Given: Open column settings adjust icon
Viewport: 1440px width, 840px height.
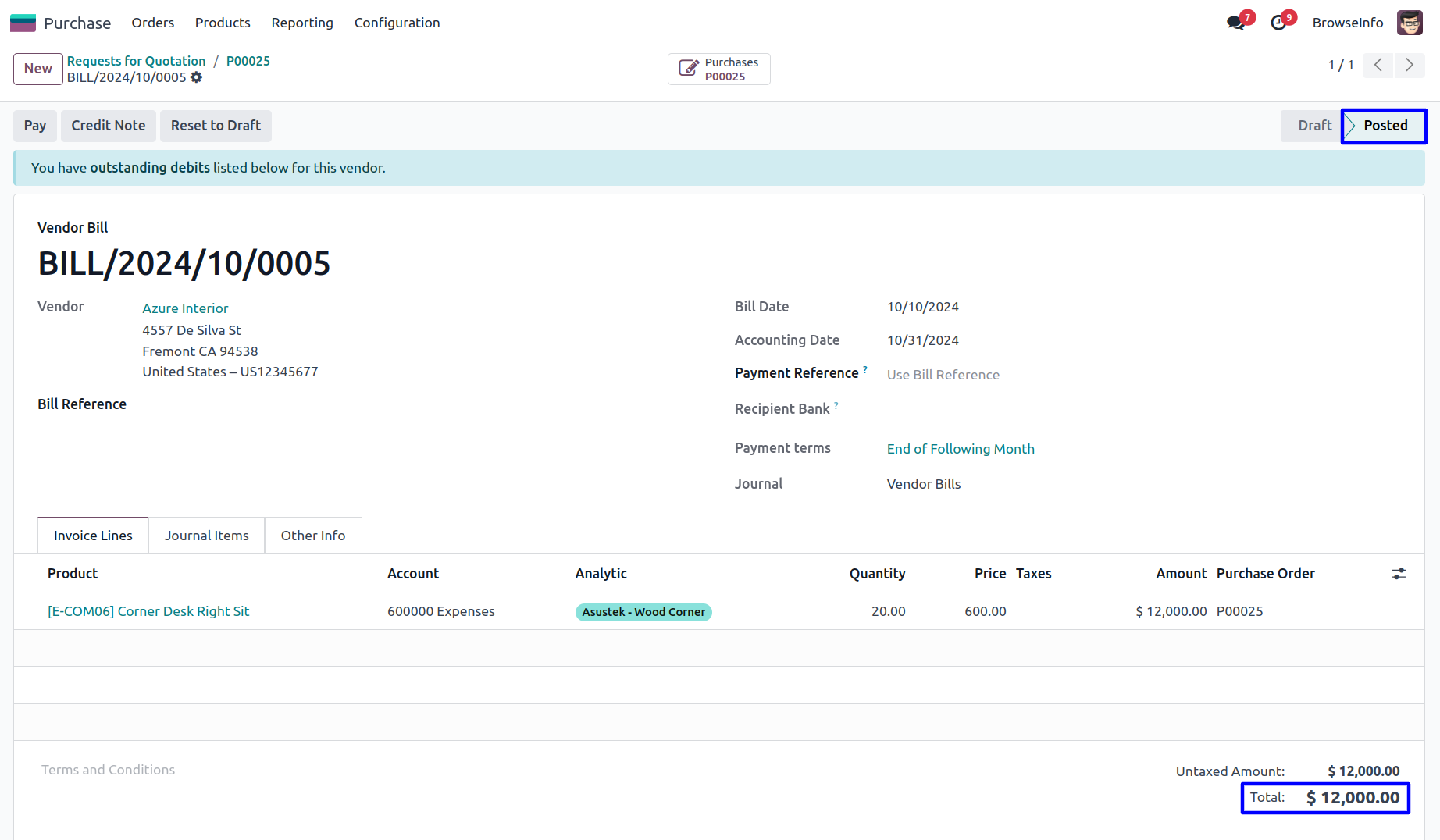Looking at the screenshot, I should [1399, 574].
